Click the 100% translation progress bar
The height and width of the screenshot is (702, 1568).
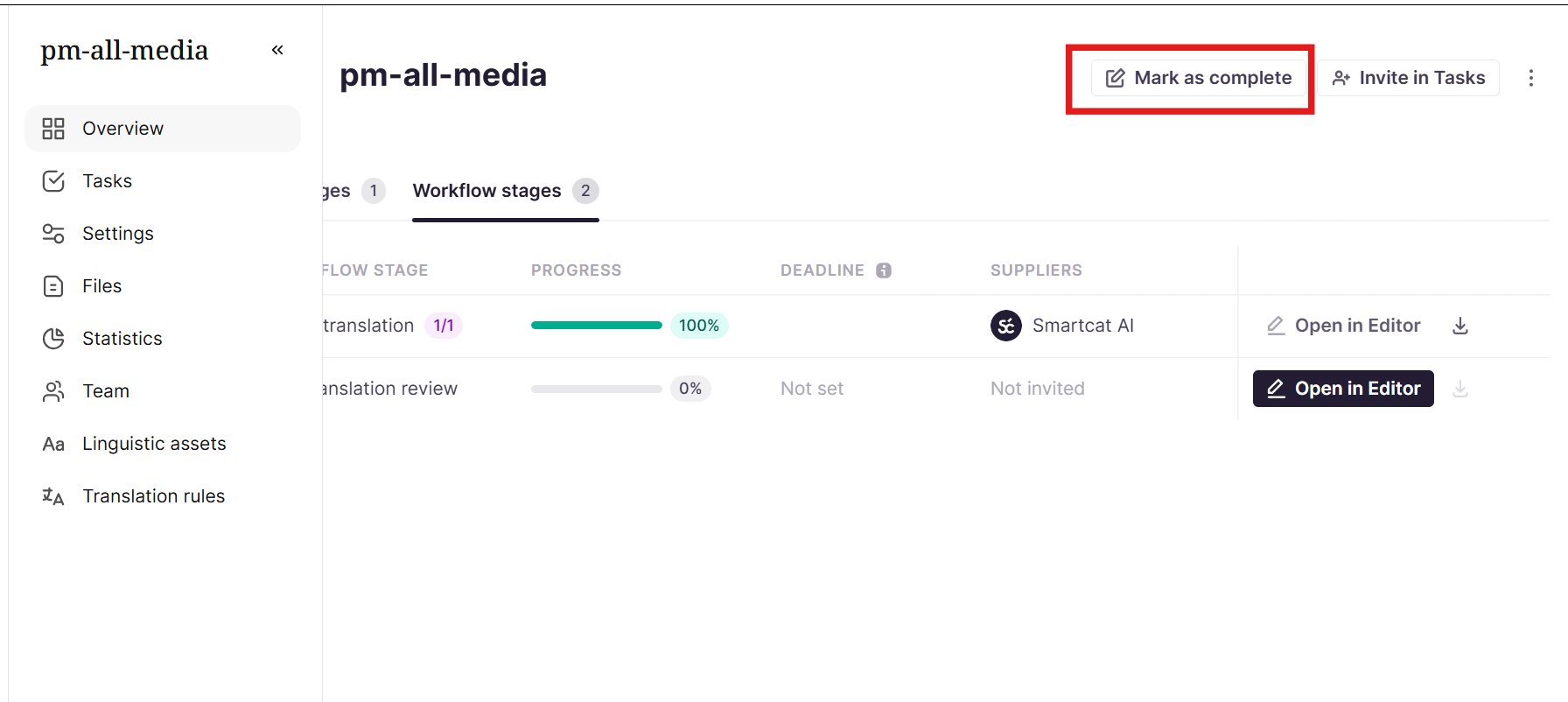click(x=597, y=326)
